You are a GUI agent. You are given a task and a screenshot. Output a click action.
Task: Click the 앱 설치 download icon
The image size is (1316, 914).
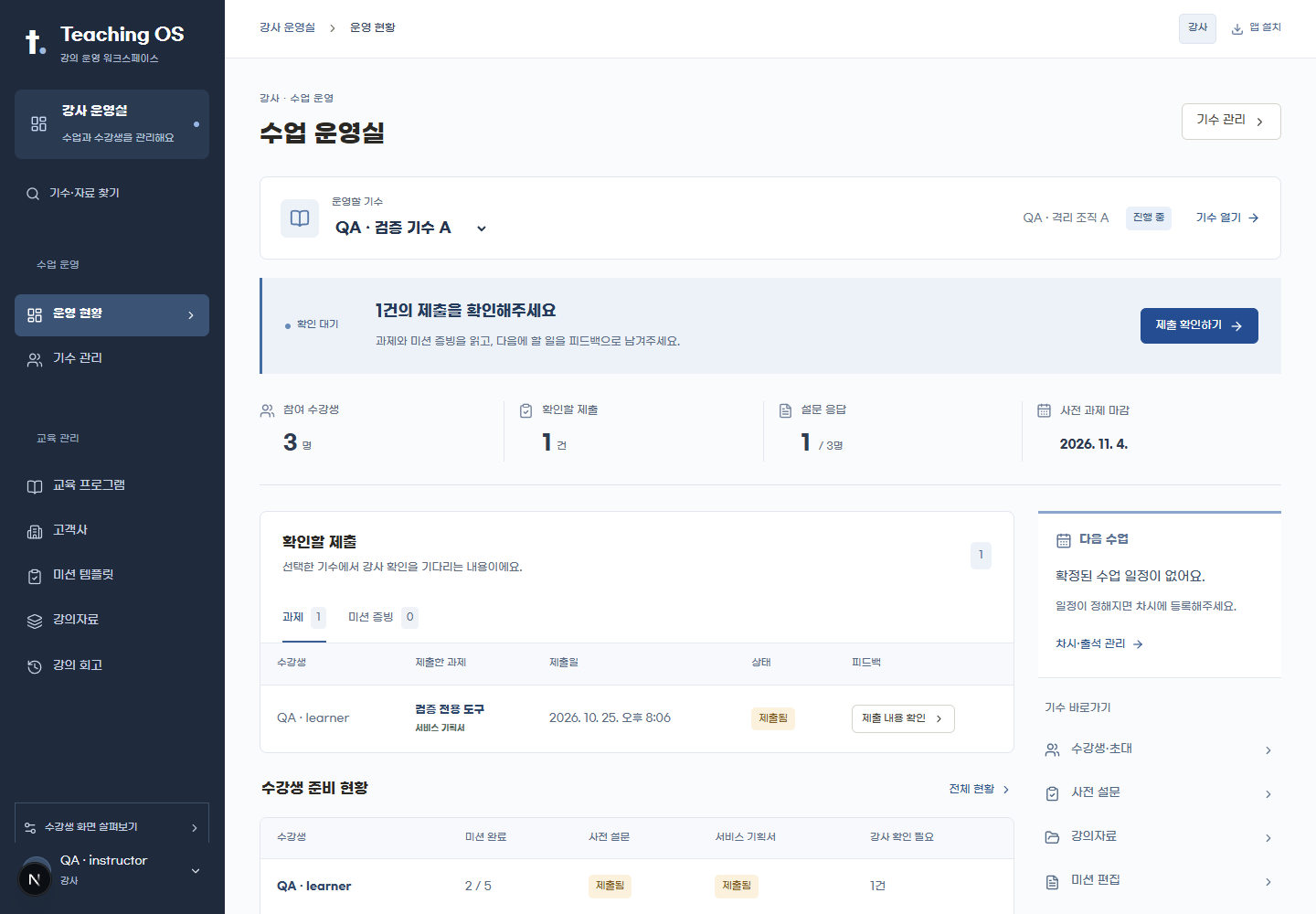tap(1237, 29)
